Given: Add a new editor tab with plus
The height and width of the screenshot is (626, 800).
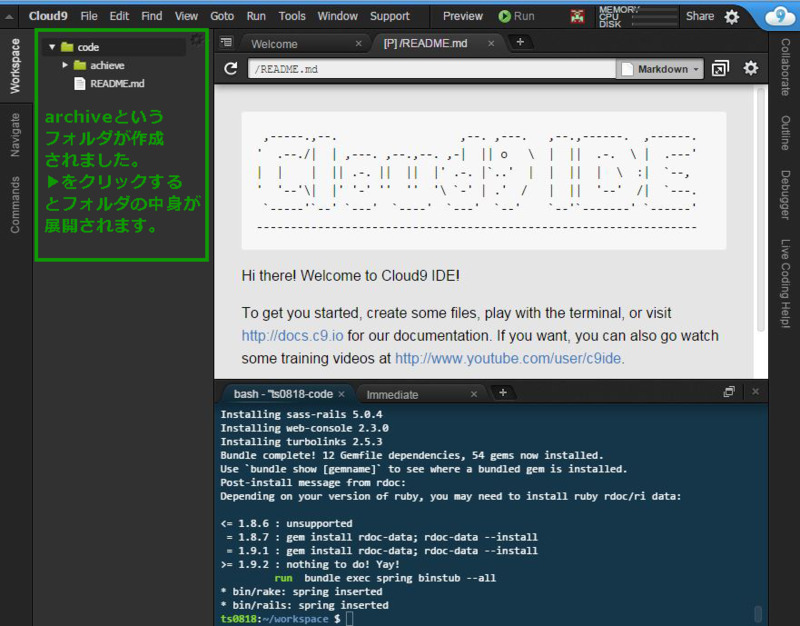Looking at the screenshot, I should 520,42.
